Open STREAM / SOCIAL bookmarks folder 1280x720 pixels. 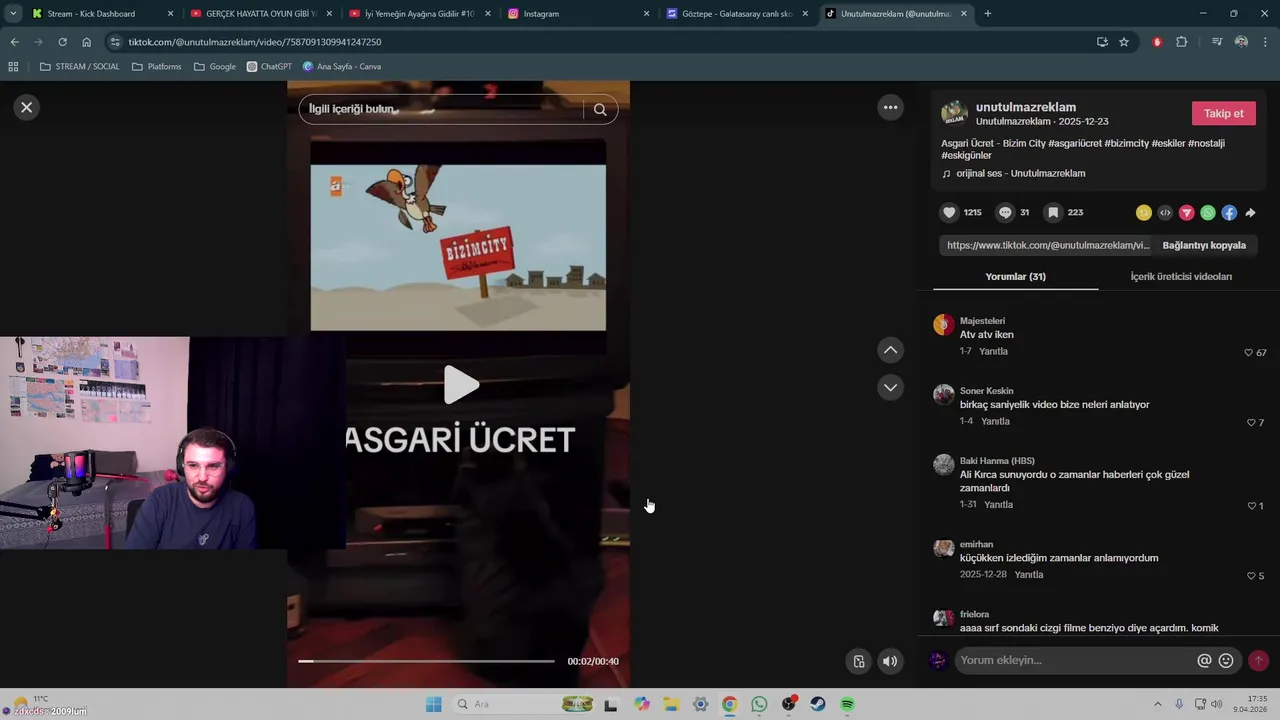click(x=79, y=67)
